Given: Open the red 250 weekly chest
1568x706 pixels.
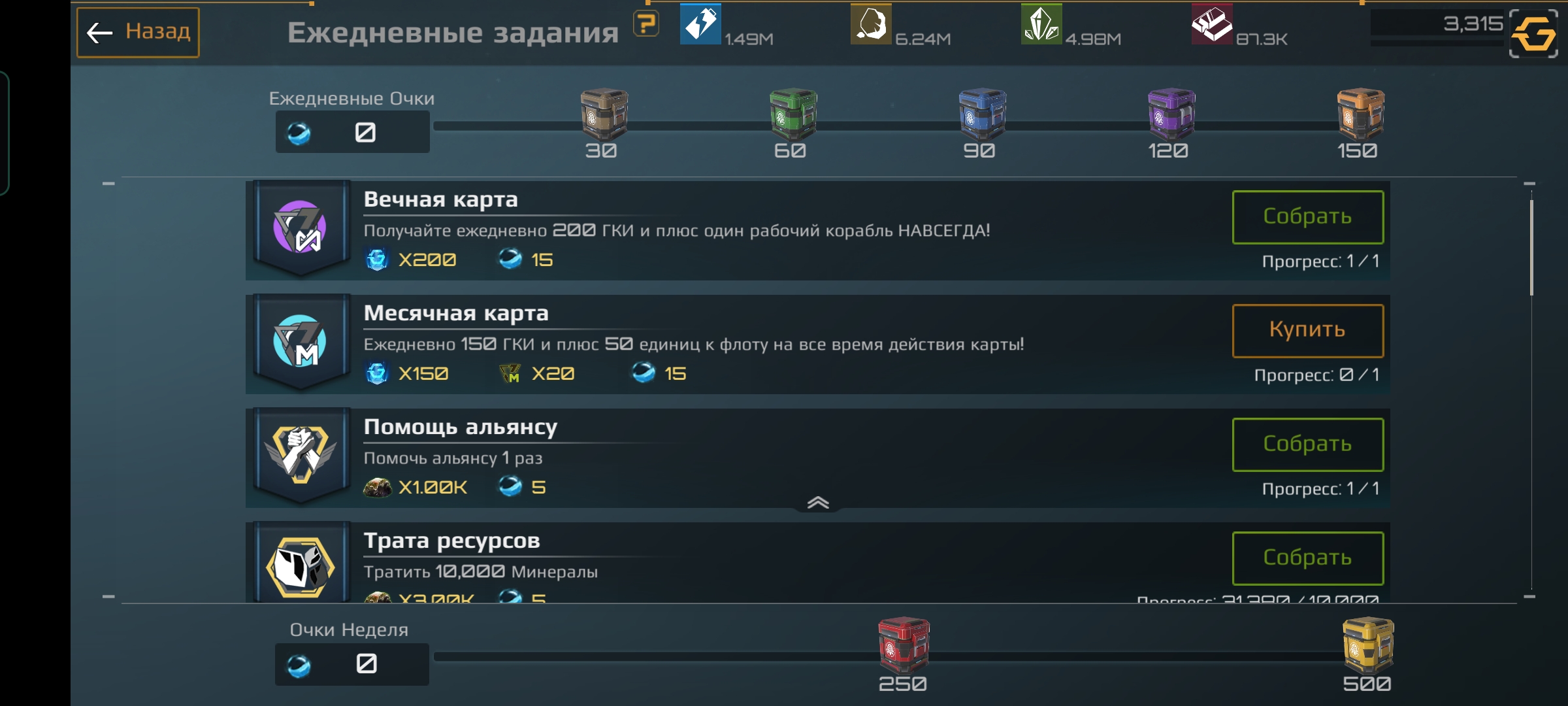Looking at the screenshot, I should pos(904,645).
